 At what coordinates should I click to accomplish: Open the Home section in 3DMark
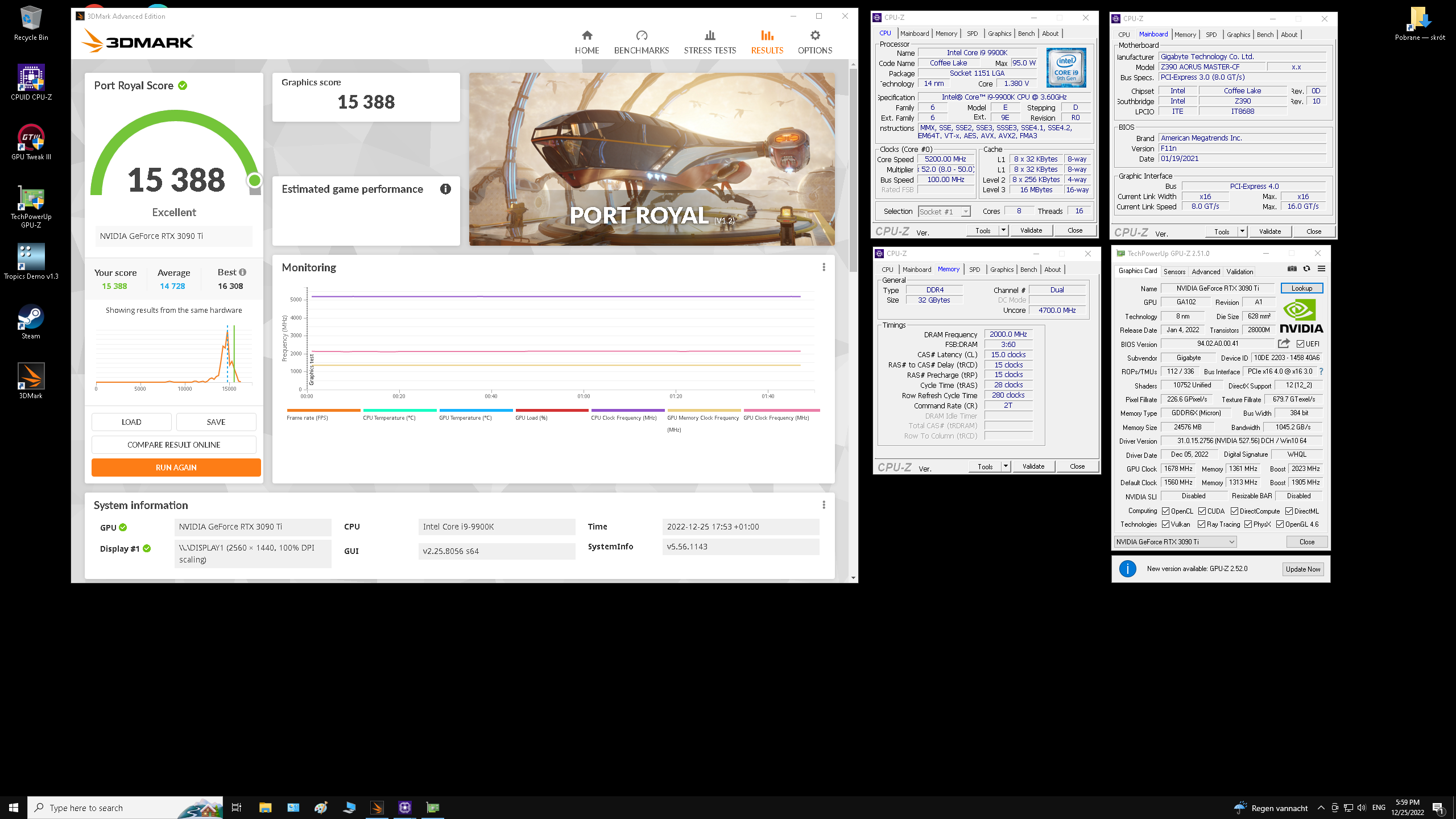[x=587, y=43]
